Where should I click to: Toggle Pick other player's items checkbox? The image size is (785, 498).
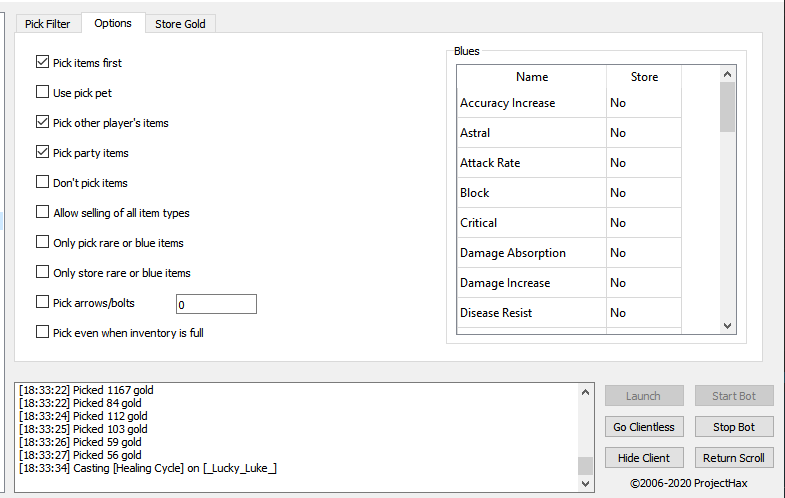click(x=43, y=123)
